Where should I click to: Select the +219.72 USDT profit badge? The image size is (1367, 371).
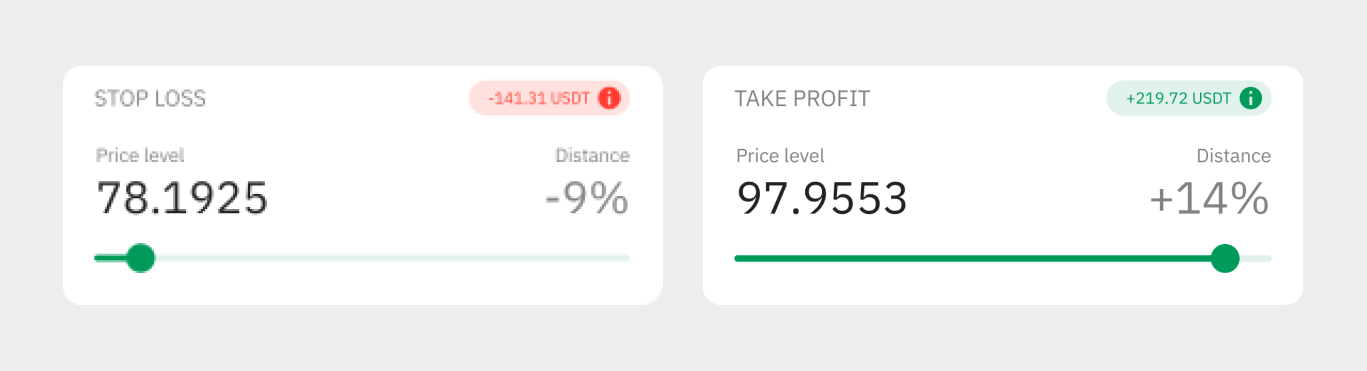click(x=1189, y=98)
